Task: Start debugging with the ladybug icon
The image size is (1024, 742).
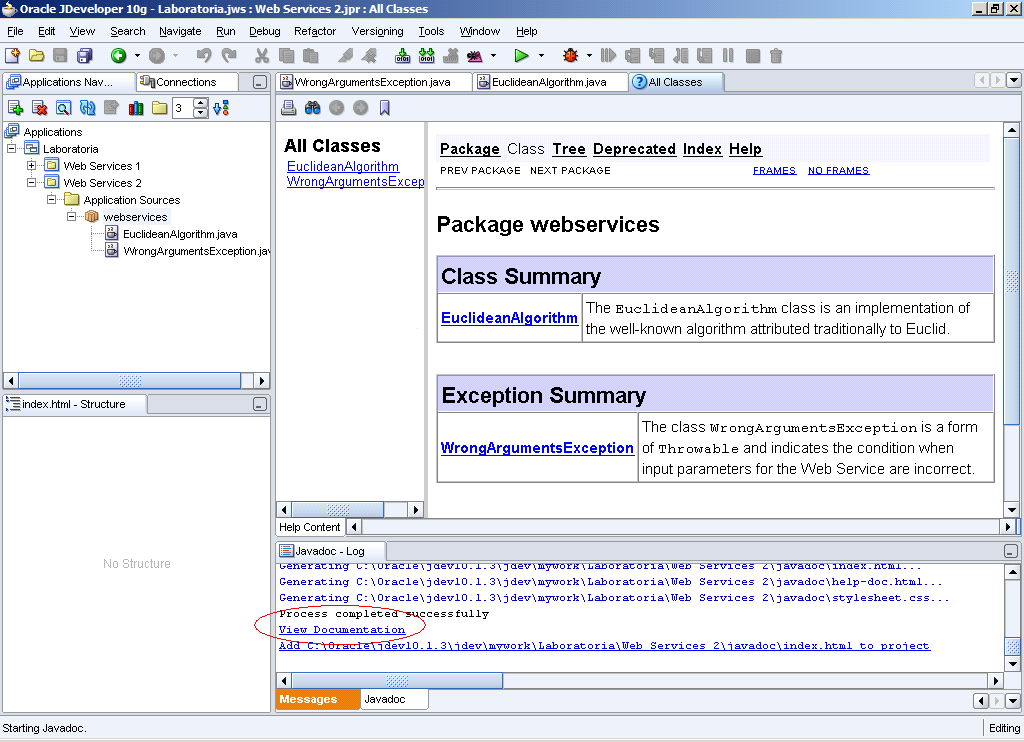Action: click(x=570, y=56)
